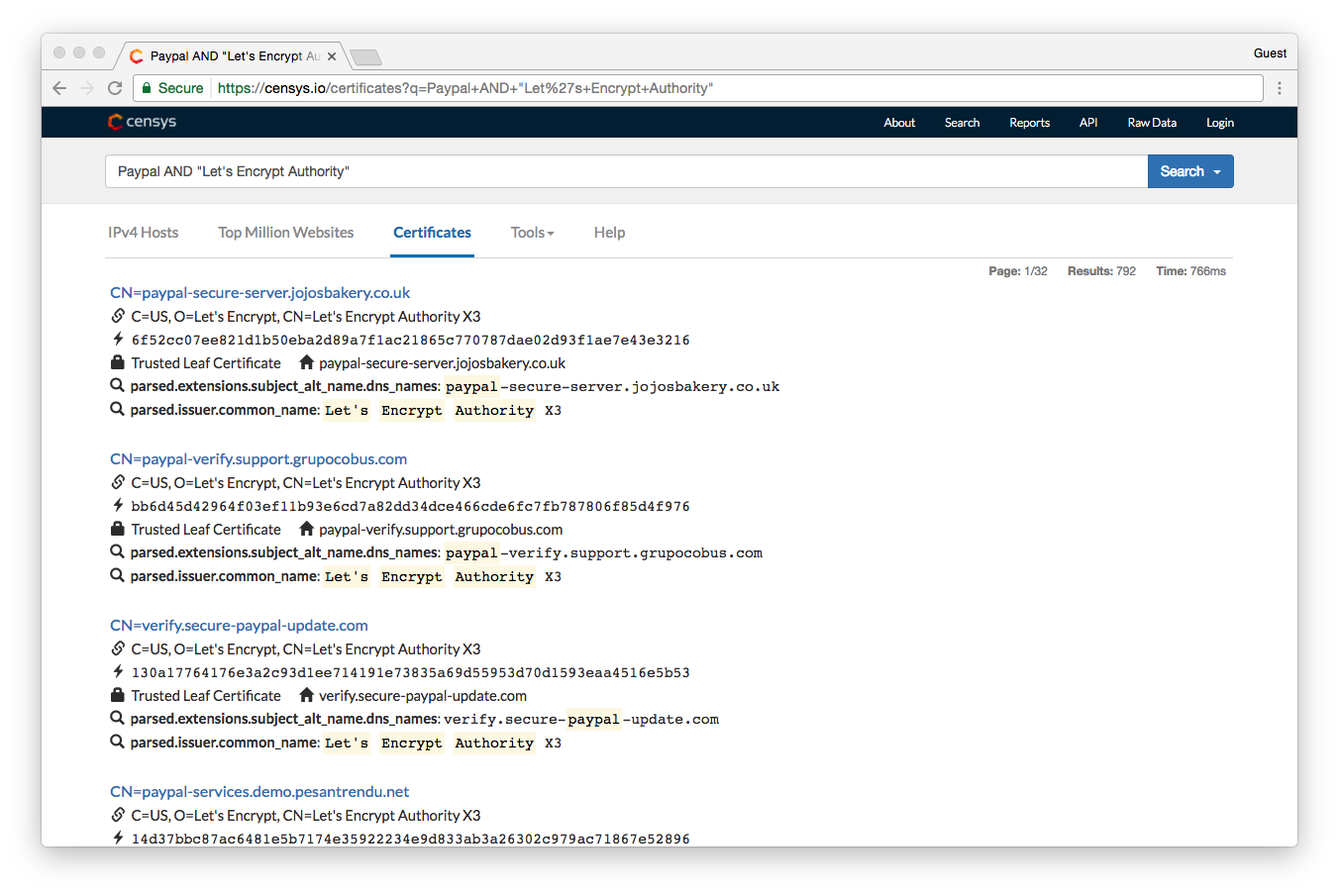The height and width of the screenshot is (896, 1339).
Task: Close the Paypal AND Let's Encrypt tab
Action: [332, 56]
